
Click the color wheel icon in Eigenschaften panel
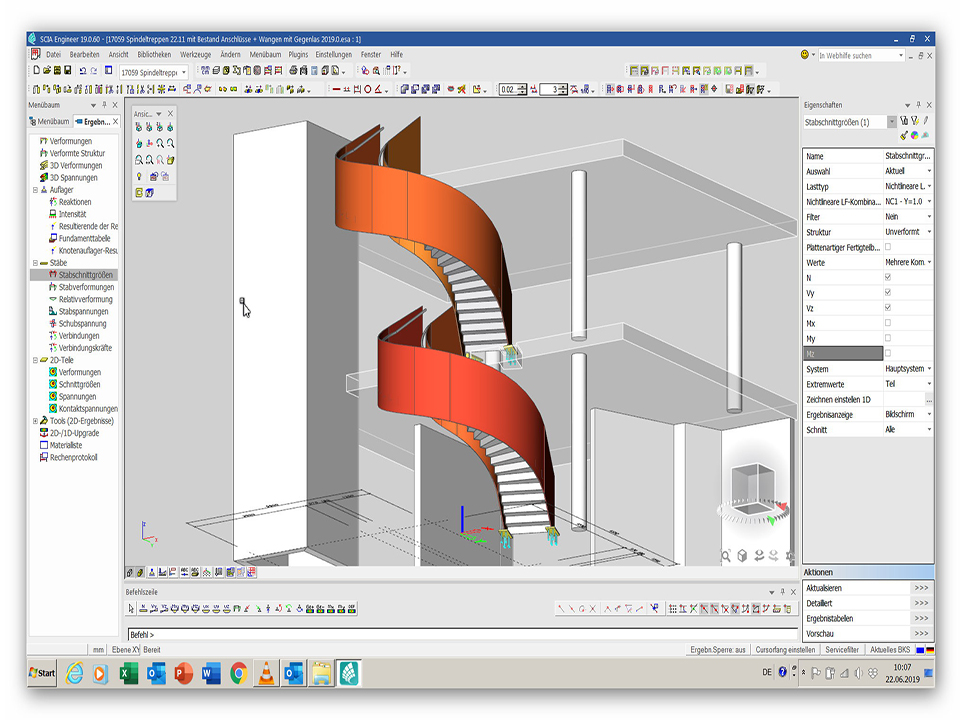click(915, 135)
